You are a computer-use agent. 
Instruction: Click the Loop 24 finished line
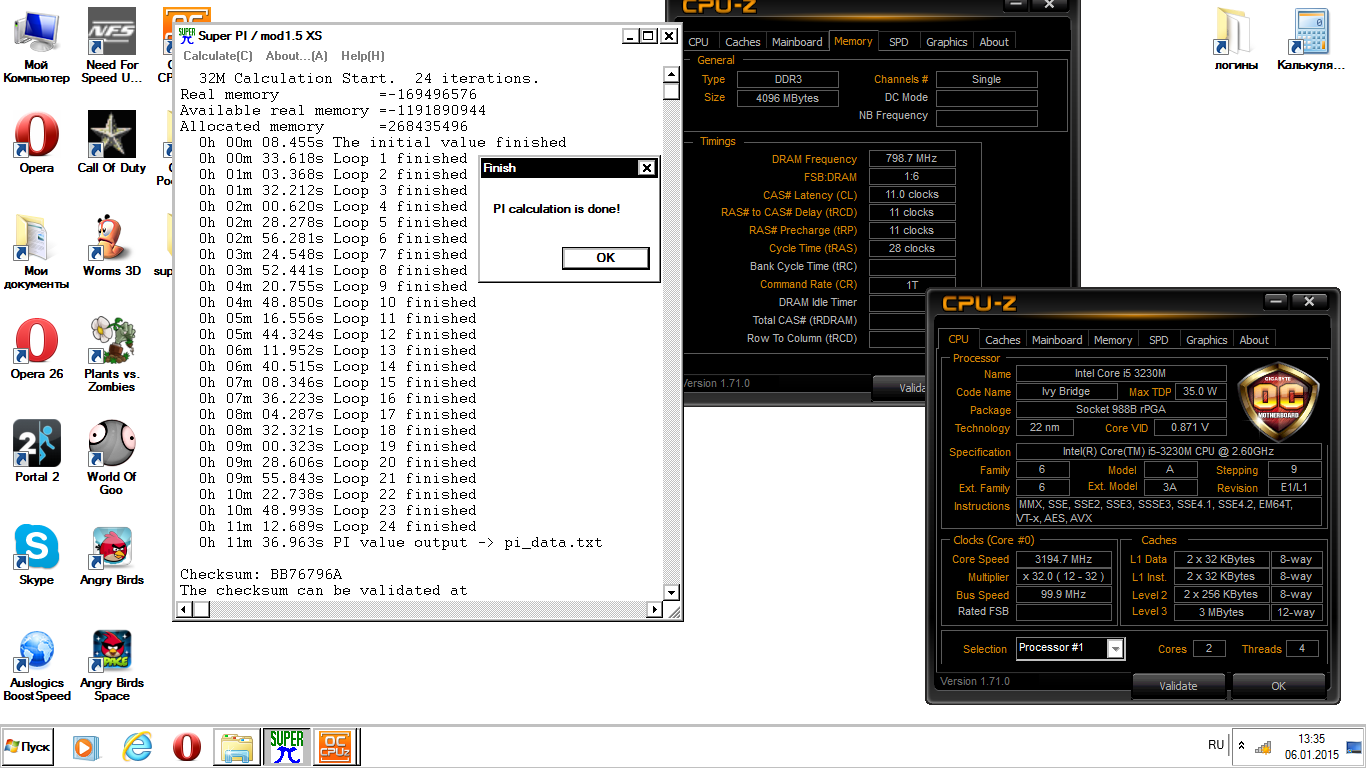(337, 526)
